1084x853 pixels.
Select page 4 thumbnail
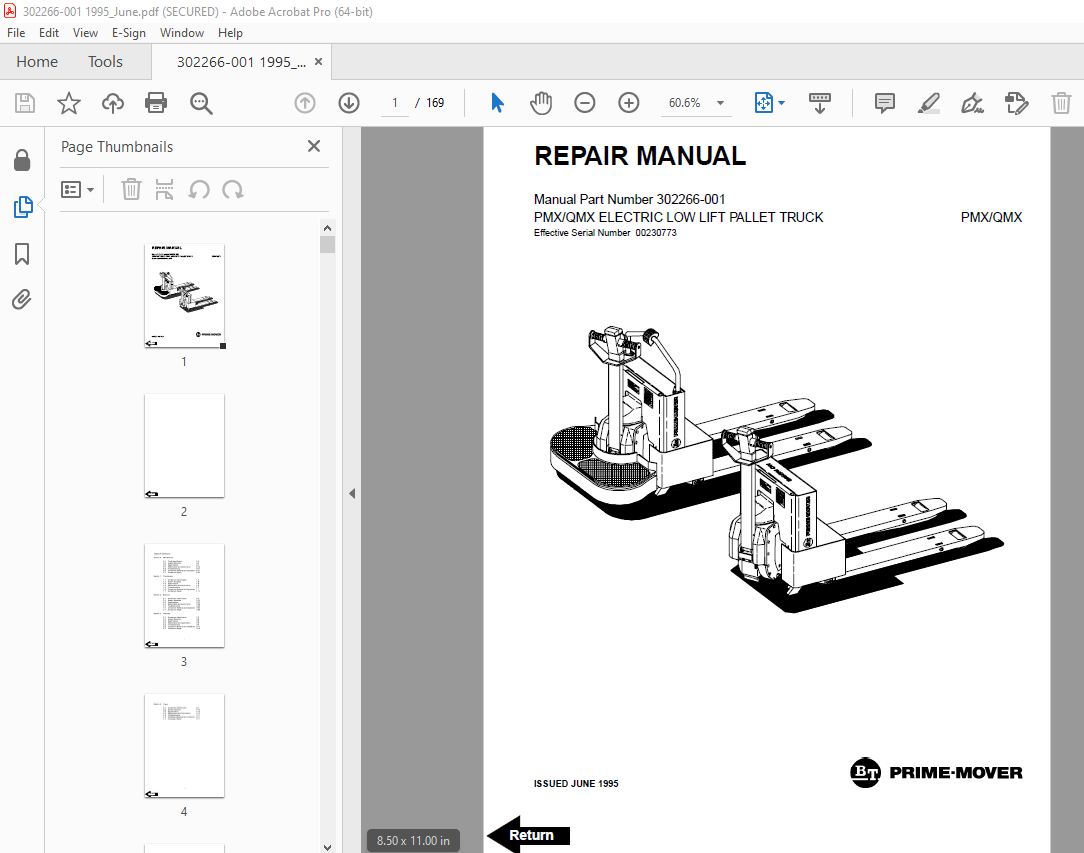point(184,746)
